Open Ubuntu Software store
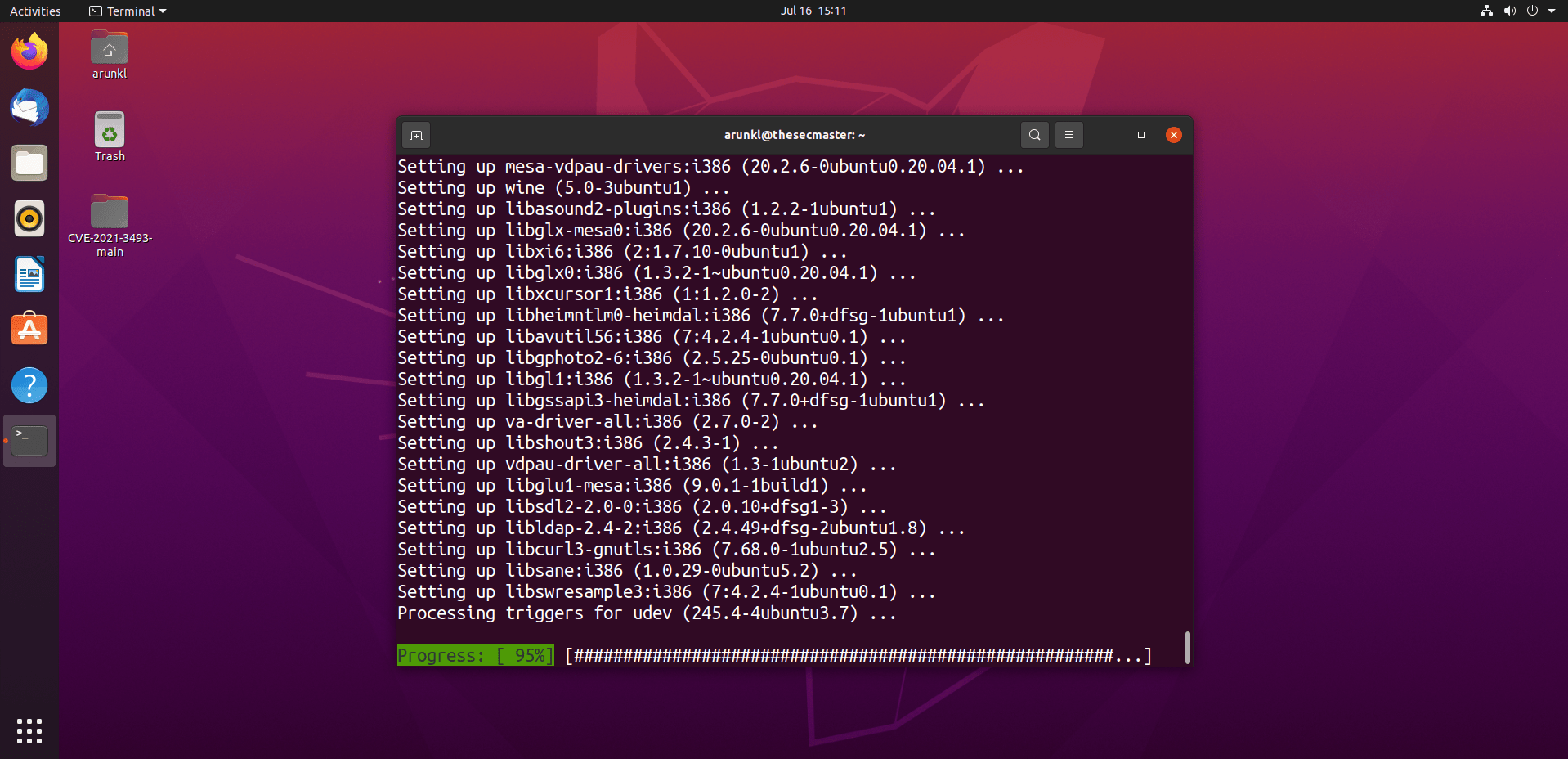1568x759 pixels. coord(29,330)
